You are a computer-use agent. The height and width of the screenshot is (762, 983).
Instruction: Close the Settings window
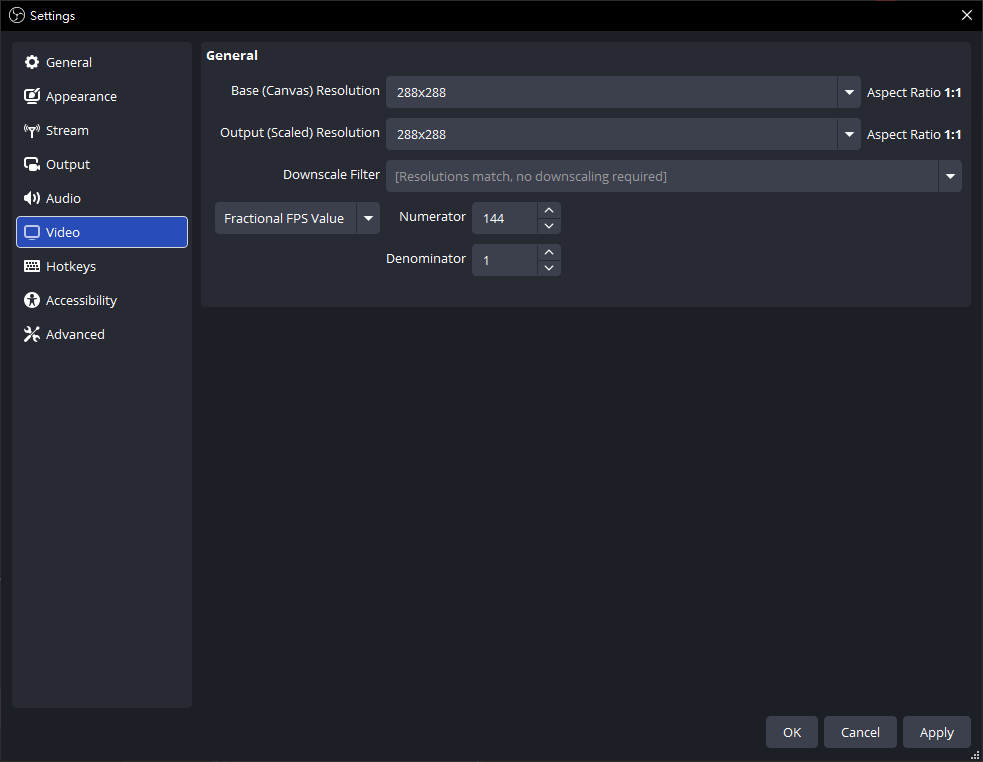point(967,15)
